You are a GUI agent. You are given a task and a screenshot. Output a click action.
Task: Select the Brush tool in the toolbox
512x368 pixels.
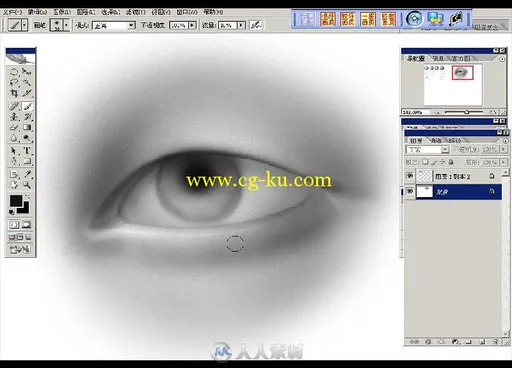coord(27,106)
